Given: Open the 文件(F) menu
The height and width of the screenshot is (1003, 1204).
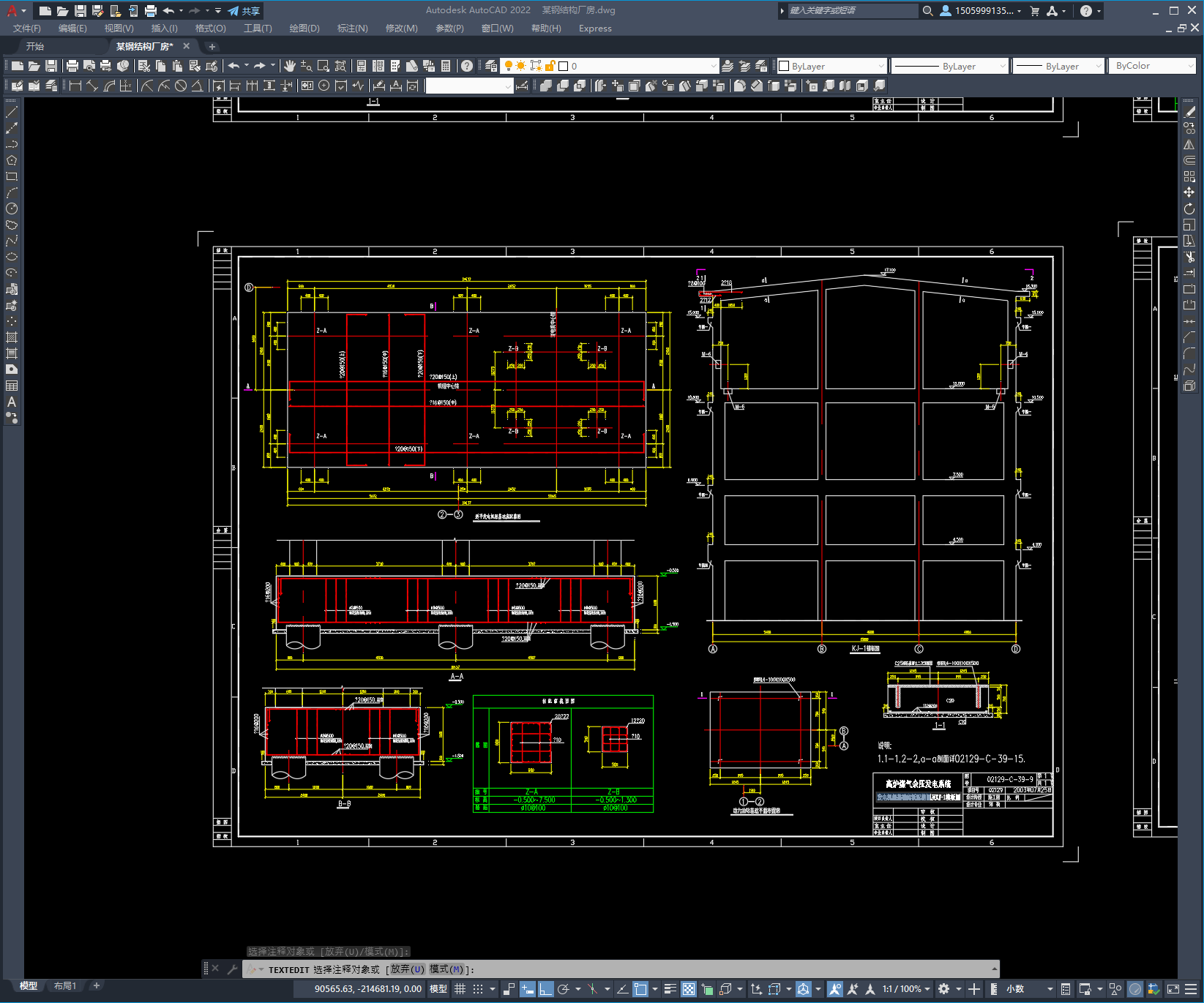Looking at the screenshot, I should click(x=27, y=29).
